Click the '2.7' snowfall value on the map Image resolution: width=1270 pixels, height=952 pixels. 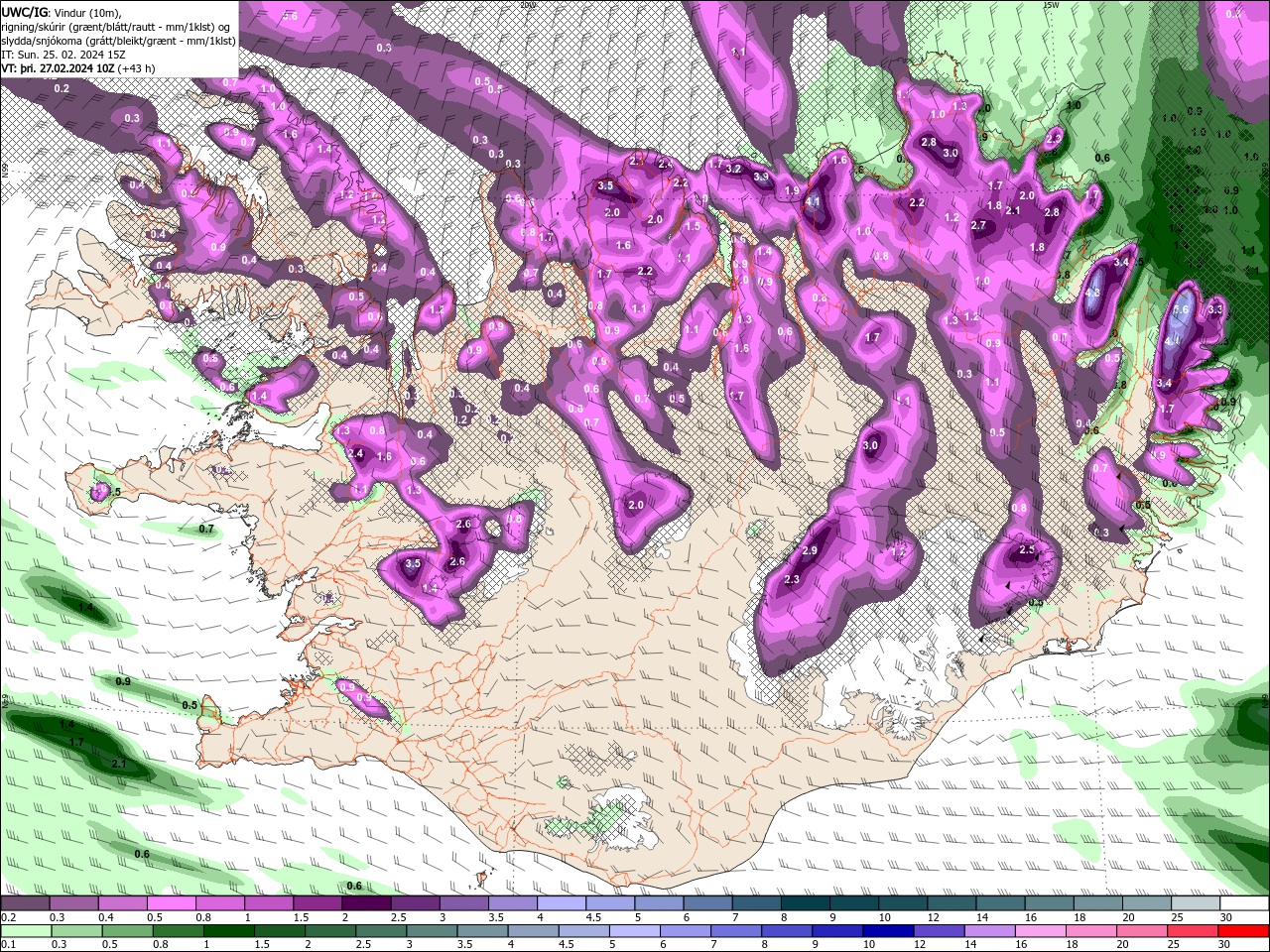tap(979, 226)
